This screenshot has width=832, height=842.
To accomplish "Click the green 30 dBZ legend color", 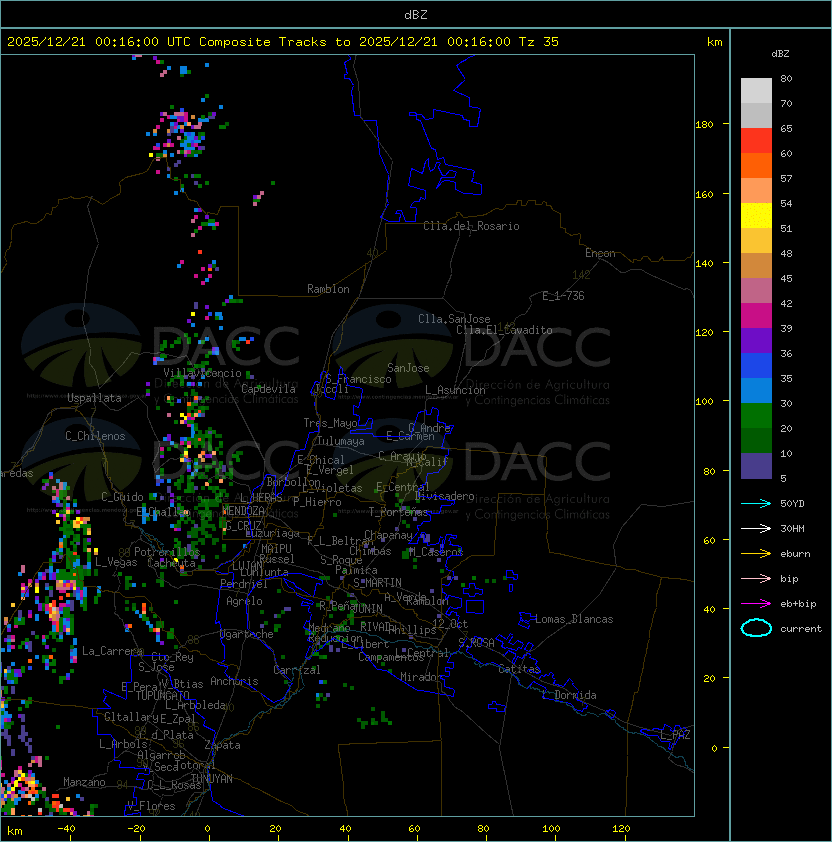I will click(756, 415).
